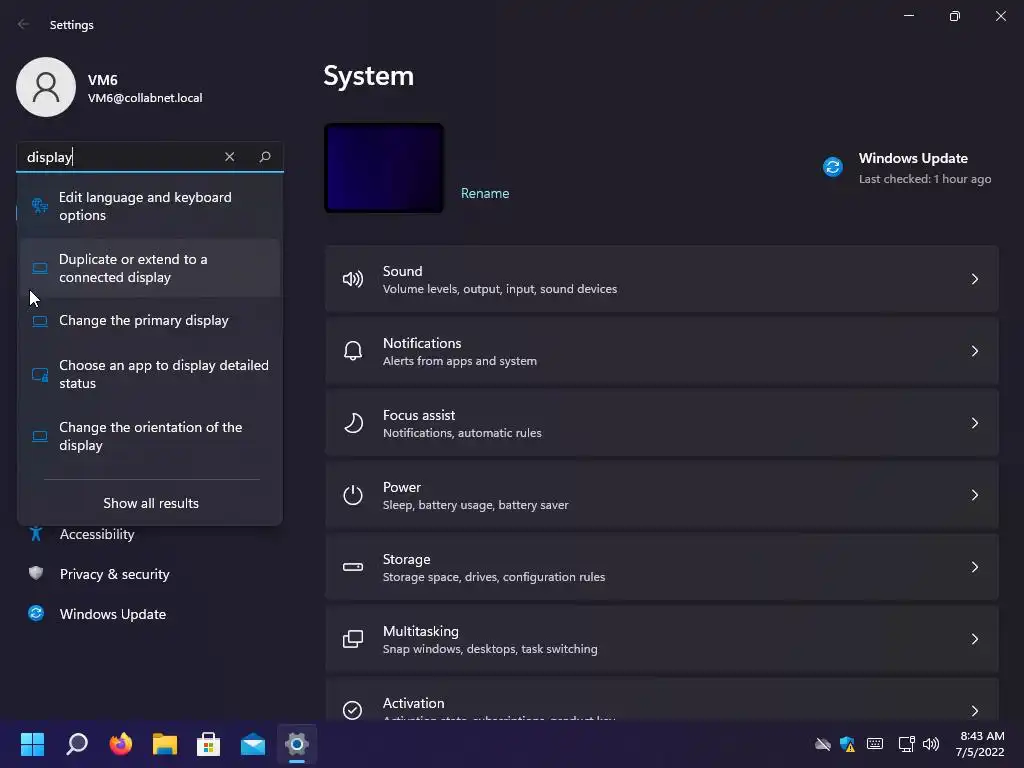Open File Explorer from the taskbar
The width and height of the screenshot is (1024, 768).
click(x=165, y=744)
